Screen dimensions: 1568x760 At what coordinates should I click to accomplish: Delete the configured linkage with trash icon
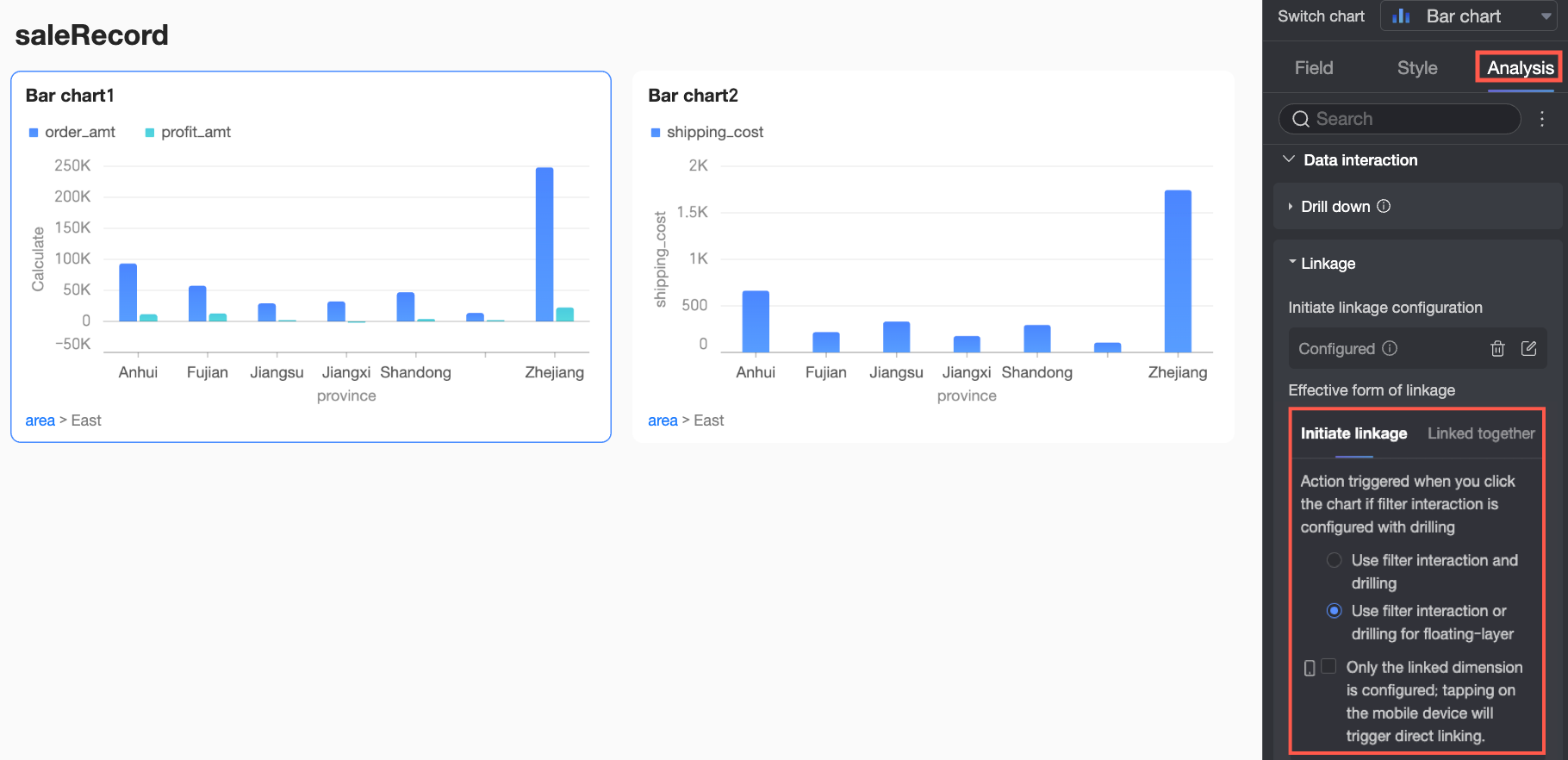click(x=1497, y=348)
